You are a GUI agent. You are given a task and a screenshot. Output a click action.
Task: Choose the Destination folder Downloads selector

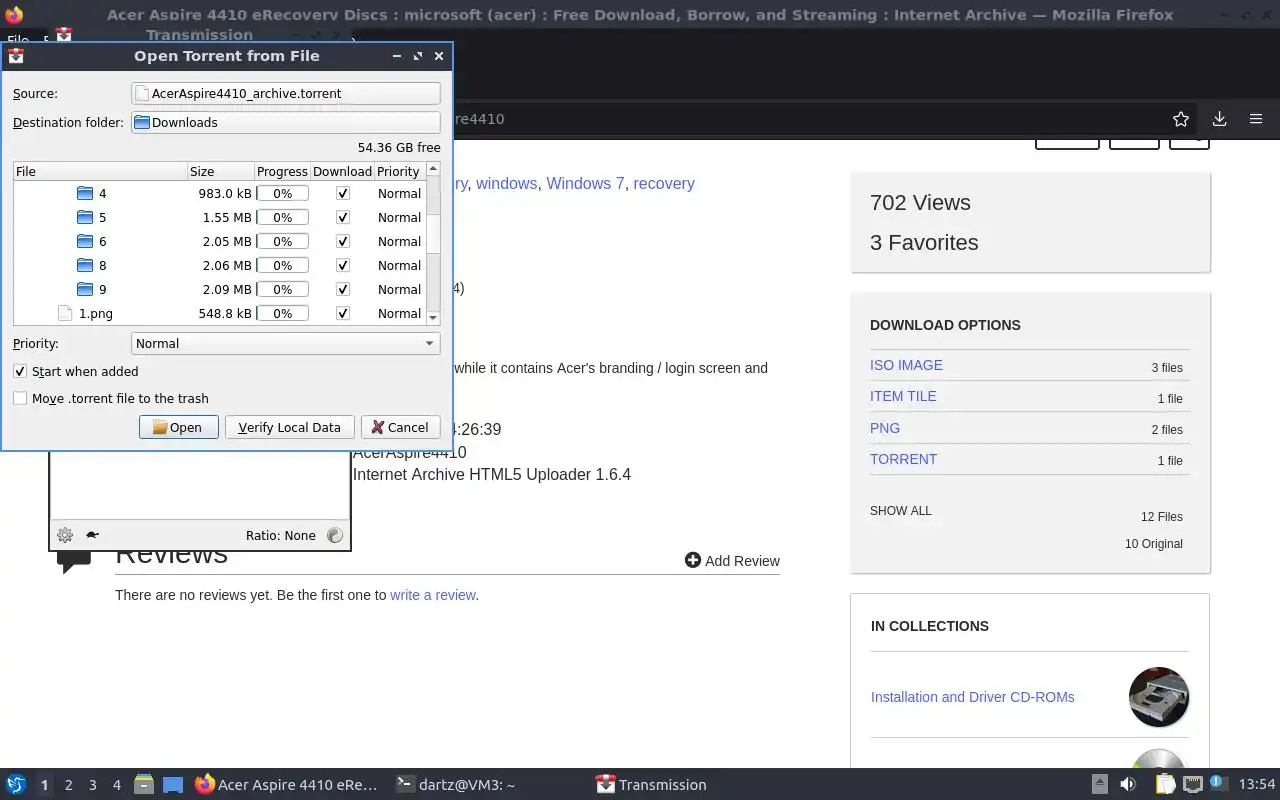[286, 122]
